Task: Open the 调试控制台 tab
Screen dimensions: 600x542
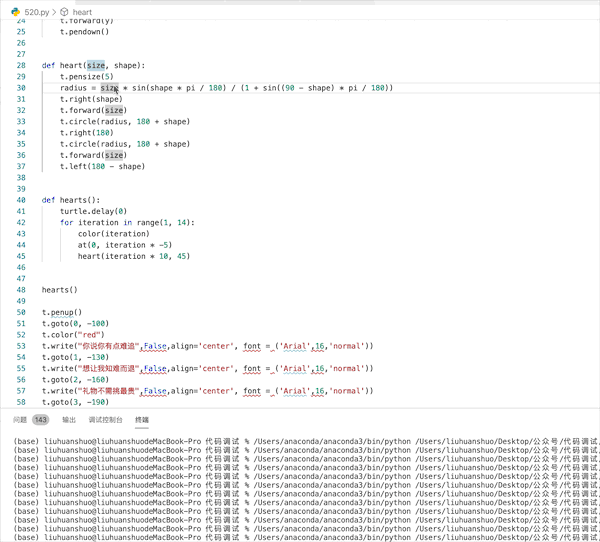Action: point(105,420)
